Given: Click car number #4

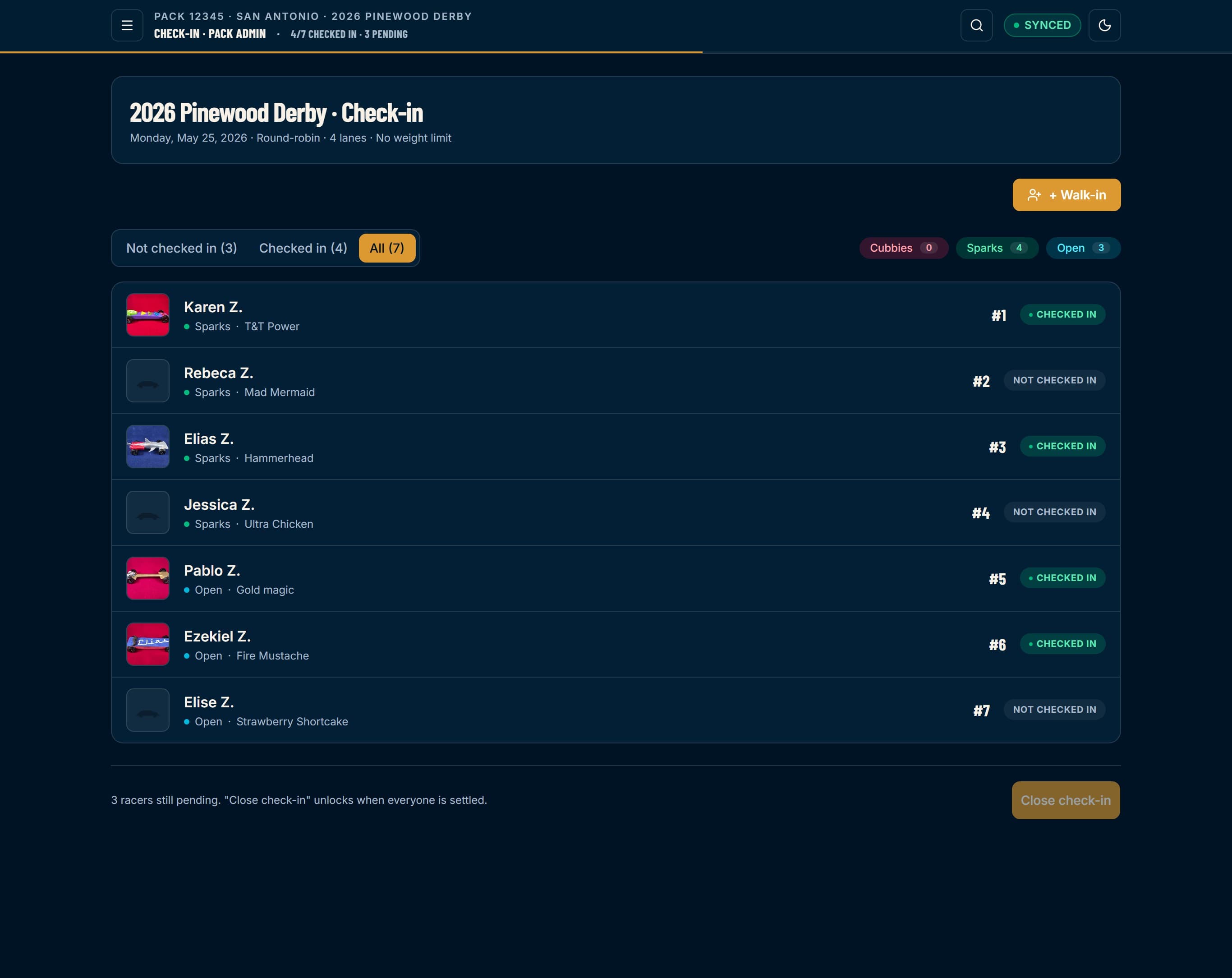Looking at the screenshot, I should pos(981,513).
